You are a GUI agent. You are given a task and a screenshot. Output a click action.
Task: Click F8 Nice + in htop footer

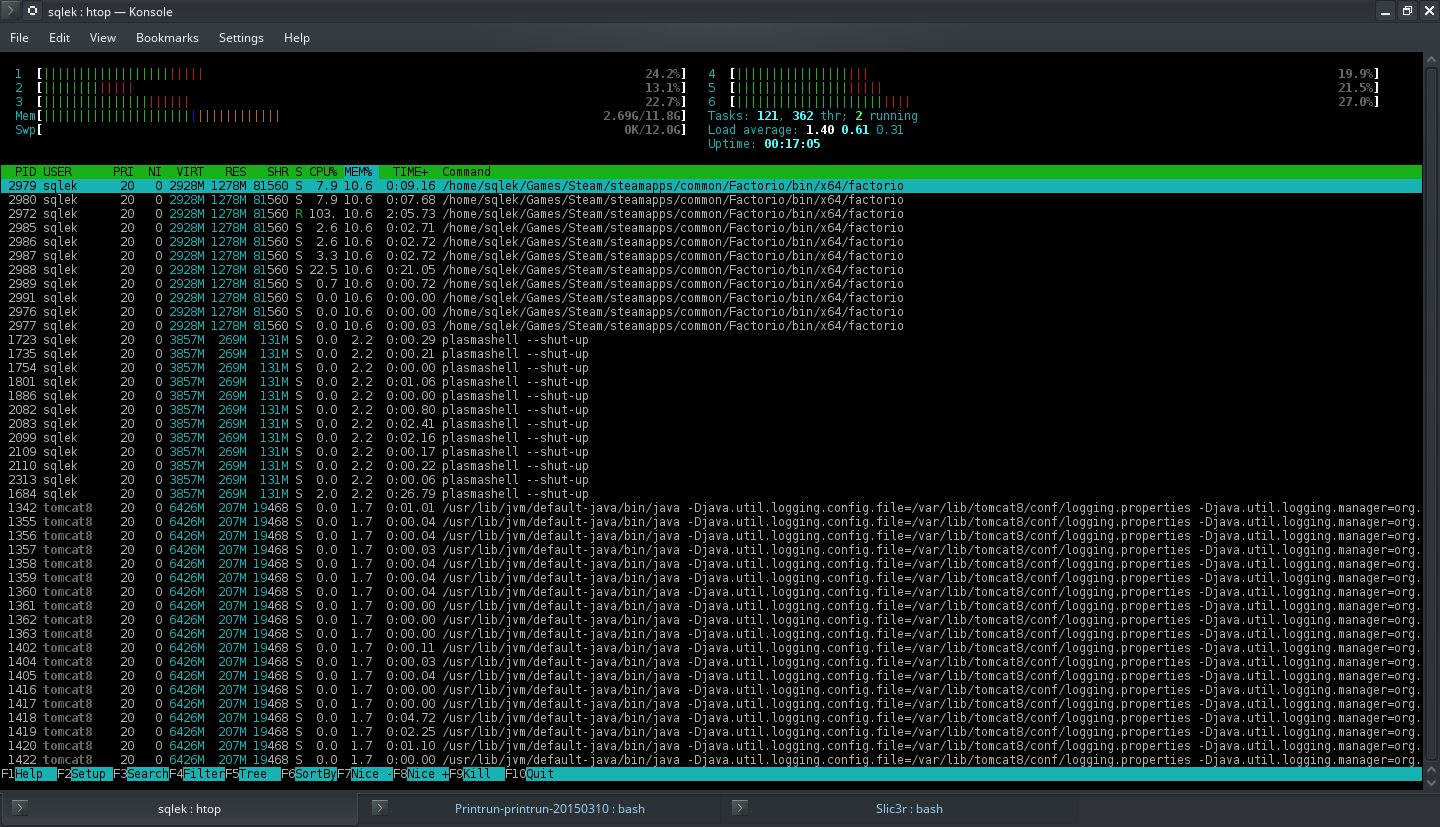[421, 774]
